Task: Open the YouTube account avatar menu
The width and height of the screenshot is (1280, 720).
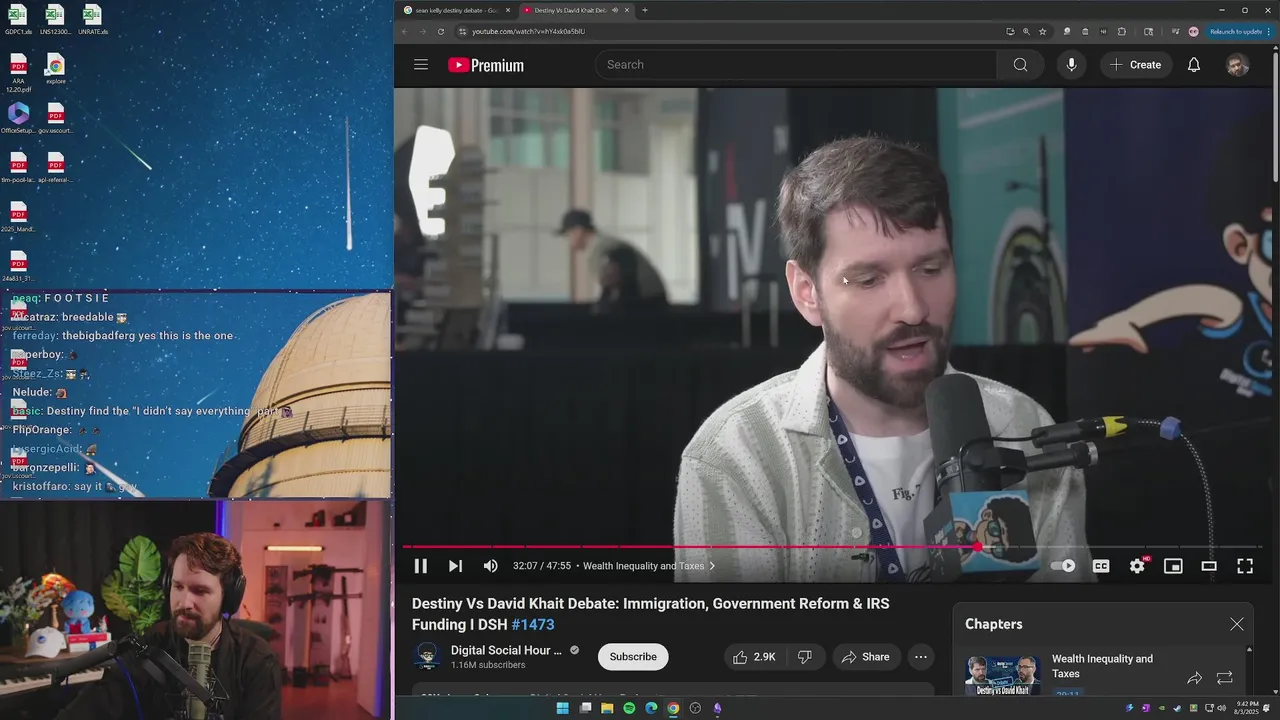Action: click(1238, 65)
